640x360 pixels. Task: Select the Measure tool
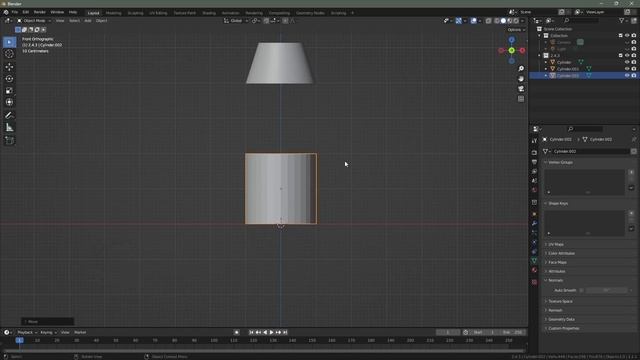pyautogui.click(x=9, y=128)
